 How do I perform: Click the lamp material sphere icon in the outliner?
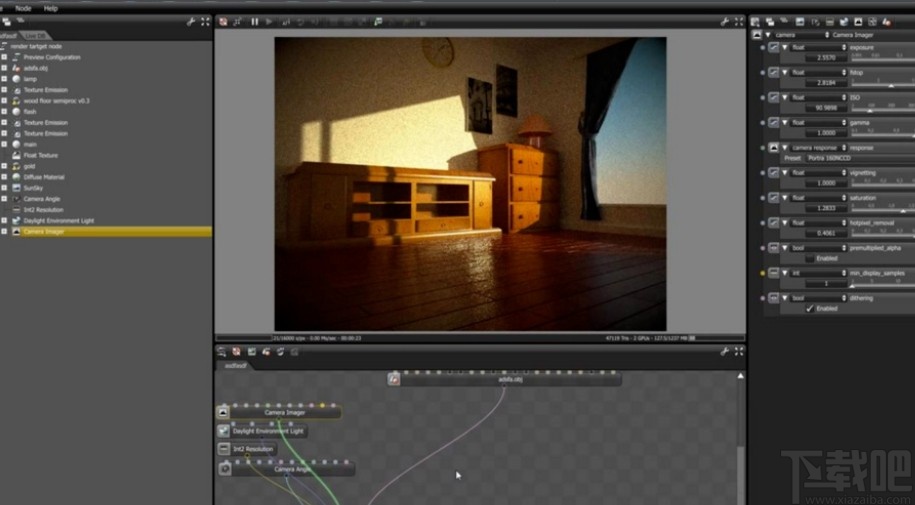coord(16,79)
